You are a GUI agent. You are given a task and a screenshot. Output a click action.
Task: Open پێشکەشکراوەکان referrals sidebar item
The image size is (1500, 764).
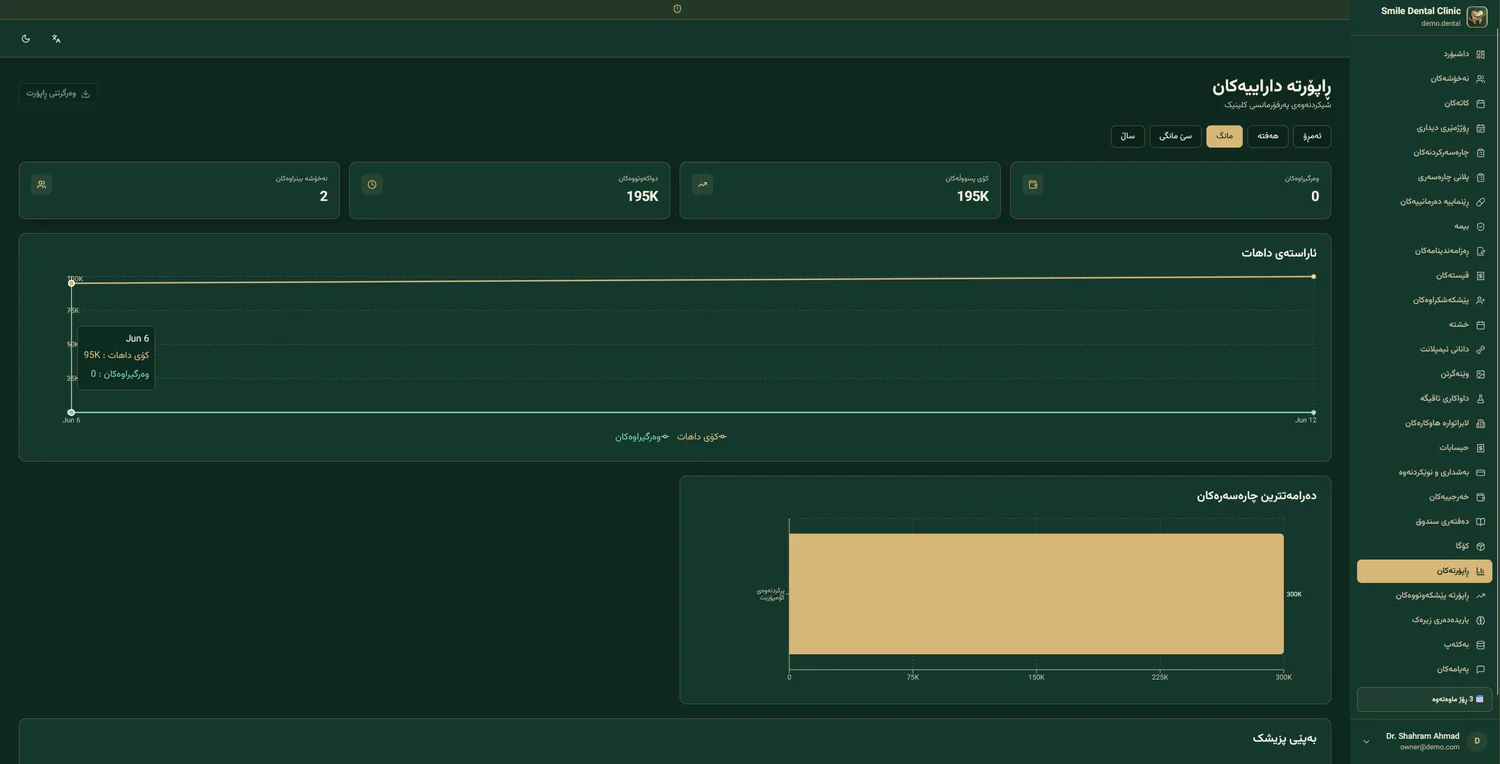tap(1424, 300)
